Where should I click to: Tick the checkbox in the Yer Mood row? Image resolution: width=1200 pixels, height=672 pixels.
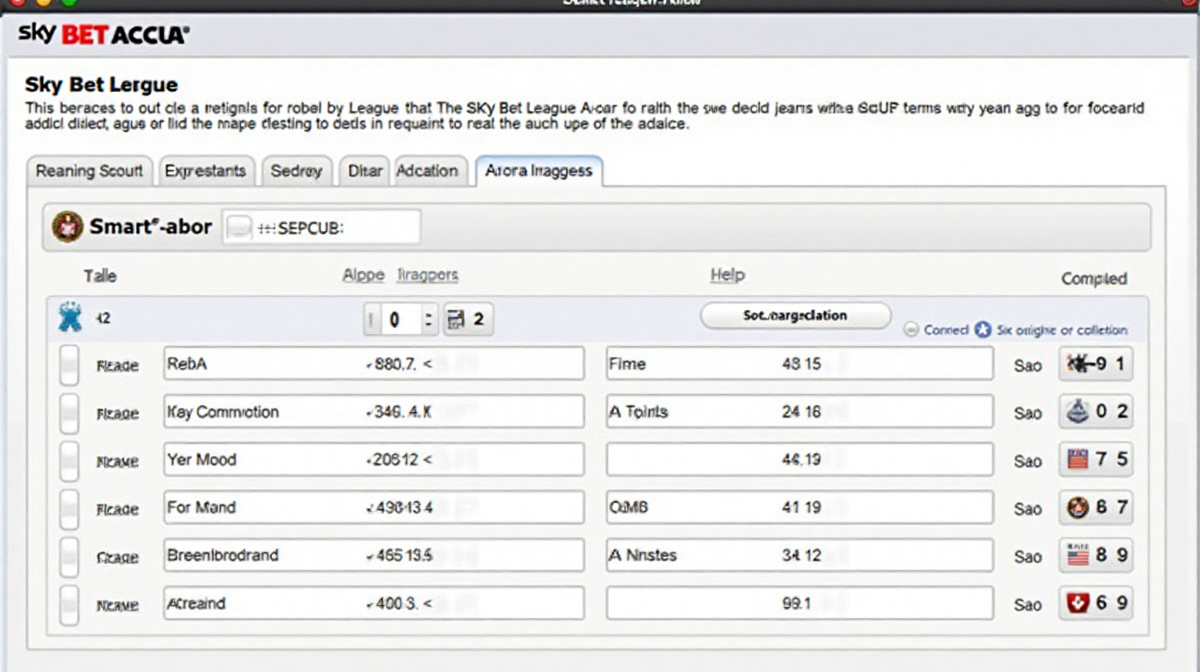point(69,460)
